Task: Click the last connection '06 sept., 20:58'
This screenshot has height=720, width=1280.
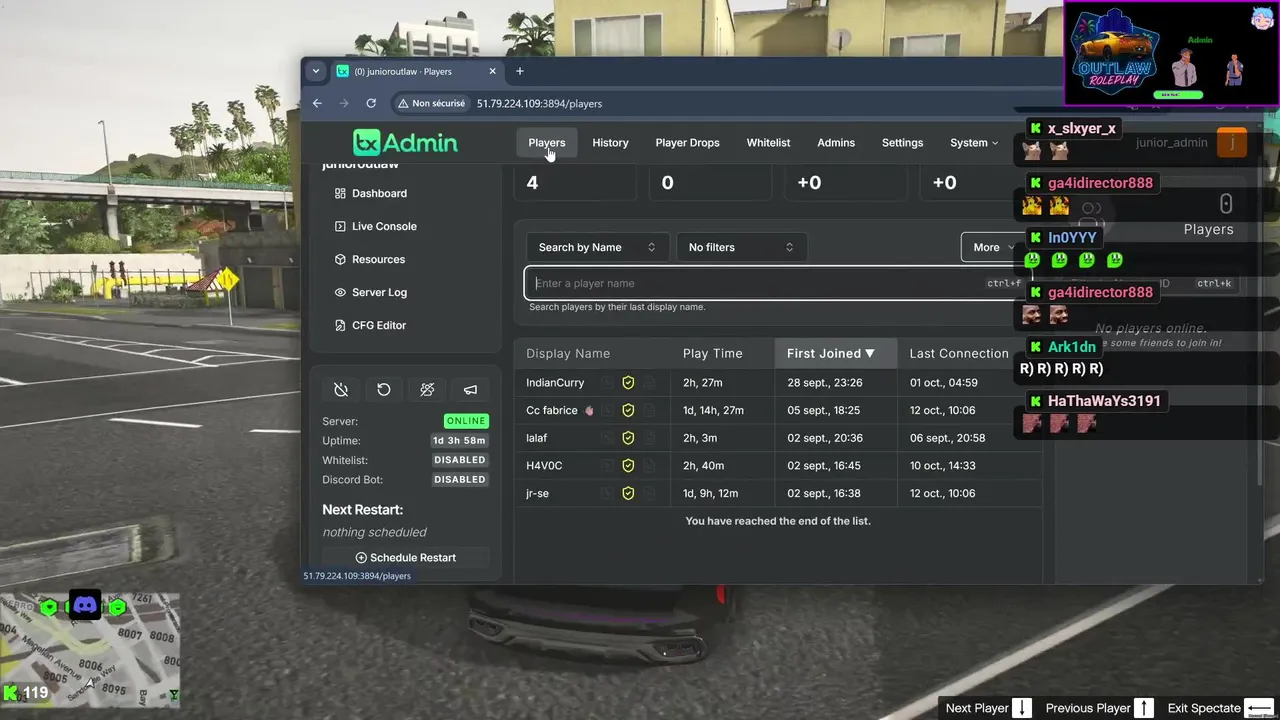Action: click(947, 438)
